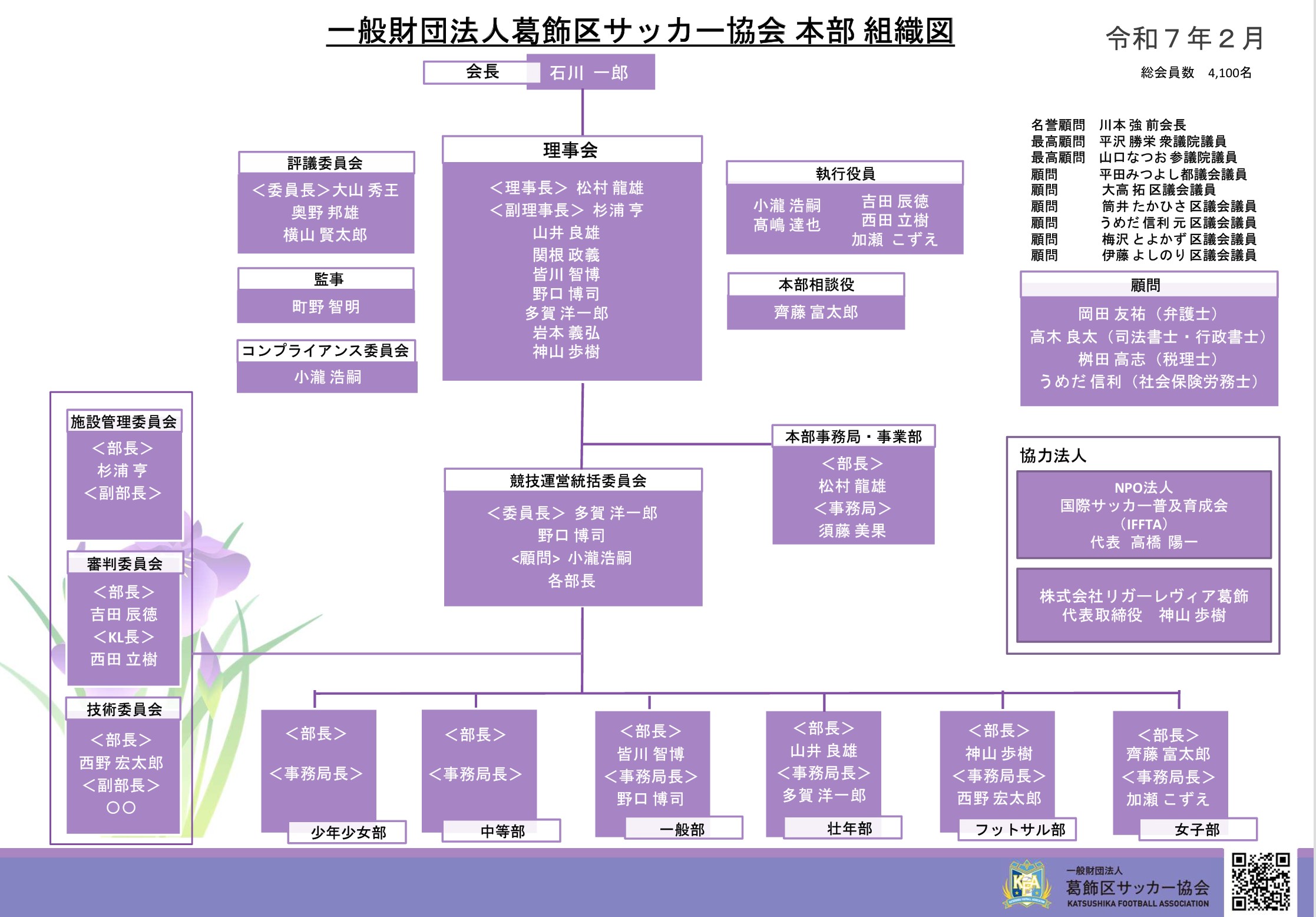Click the 本部事務局・事業部 header
This screenshot has width=1316, height=917.
tap(853, 437)
